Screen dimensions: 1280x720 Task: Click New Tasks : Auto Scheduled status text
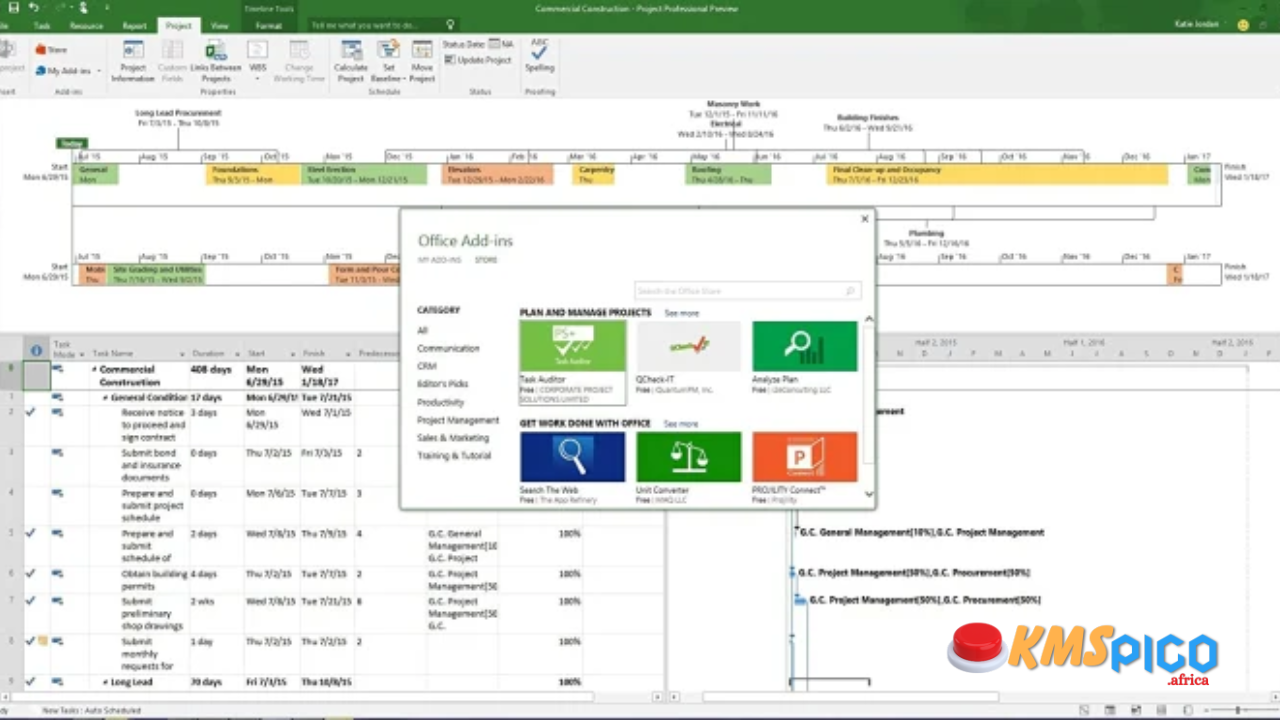click(x=91, y=710)
